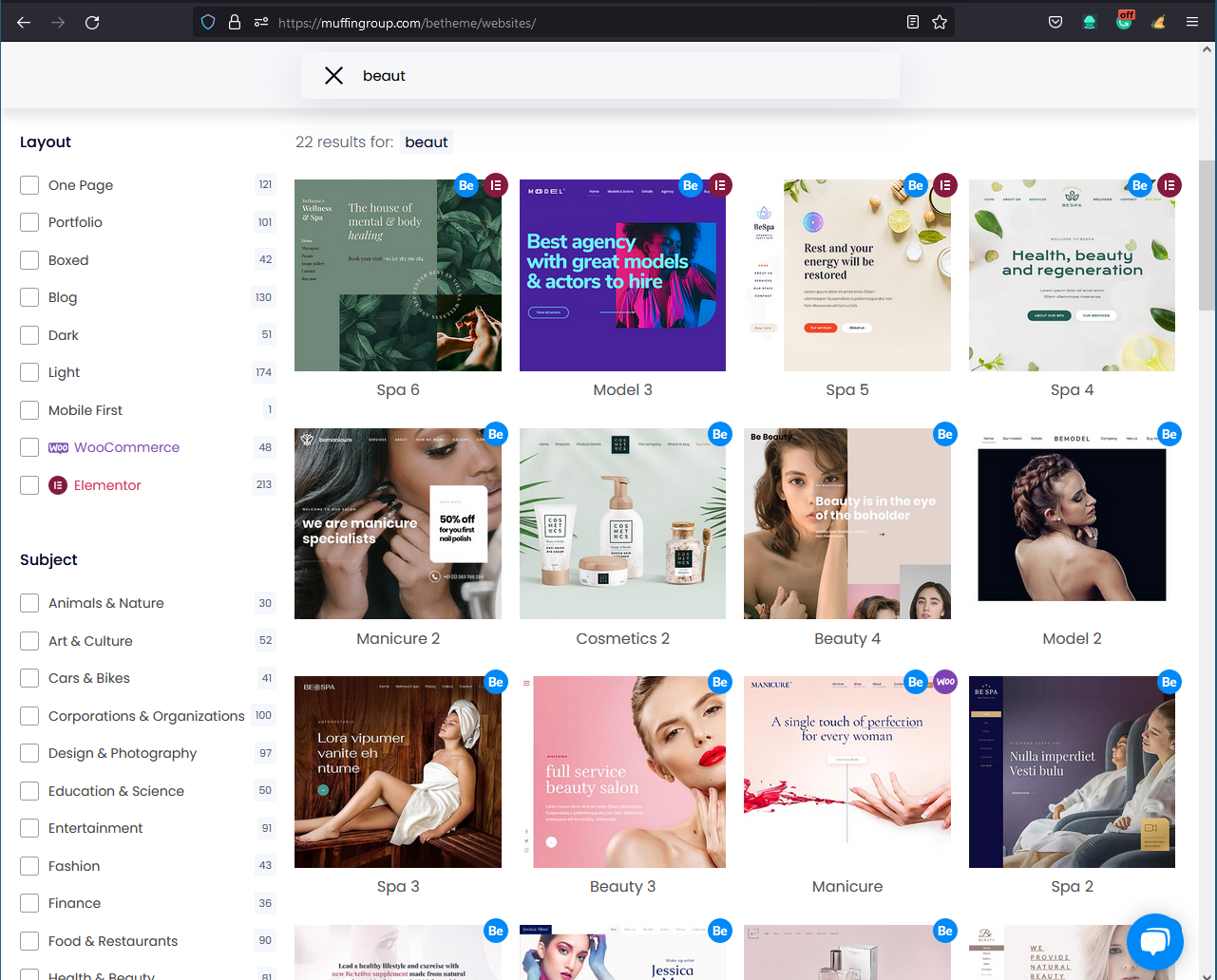Tick the Cars & Bikes subject

point(29,678)
